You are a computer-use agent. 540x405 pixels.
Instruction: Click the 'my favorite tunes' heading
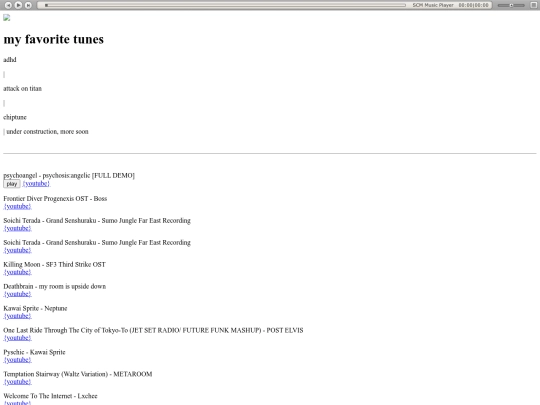pyautogui.click(x=53, y=39)
